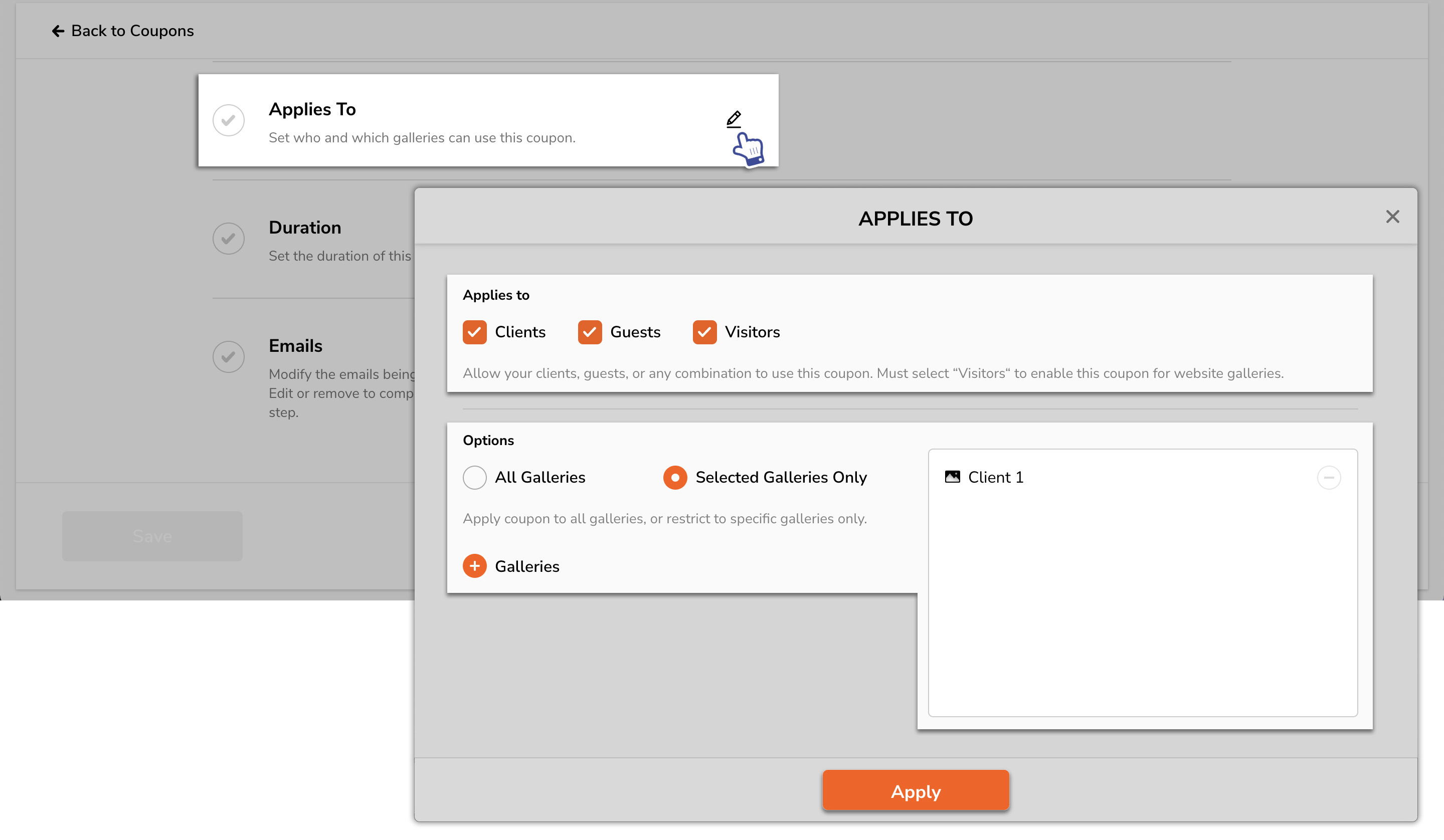
Task: Toggle the Clients checkbox off
Action: tap(475, 332)
